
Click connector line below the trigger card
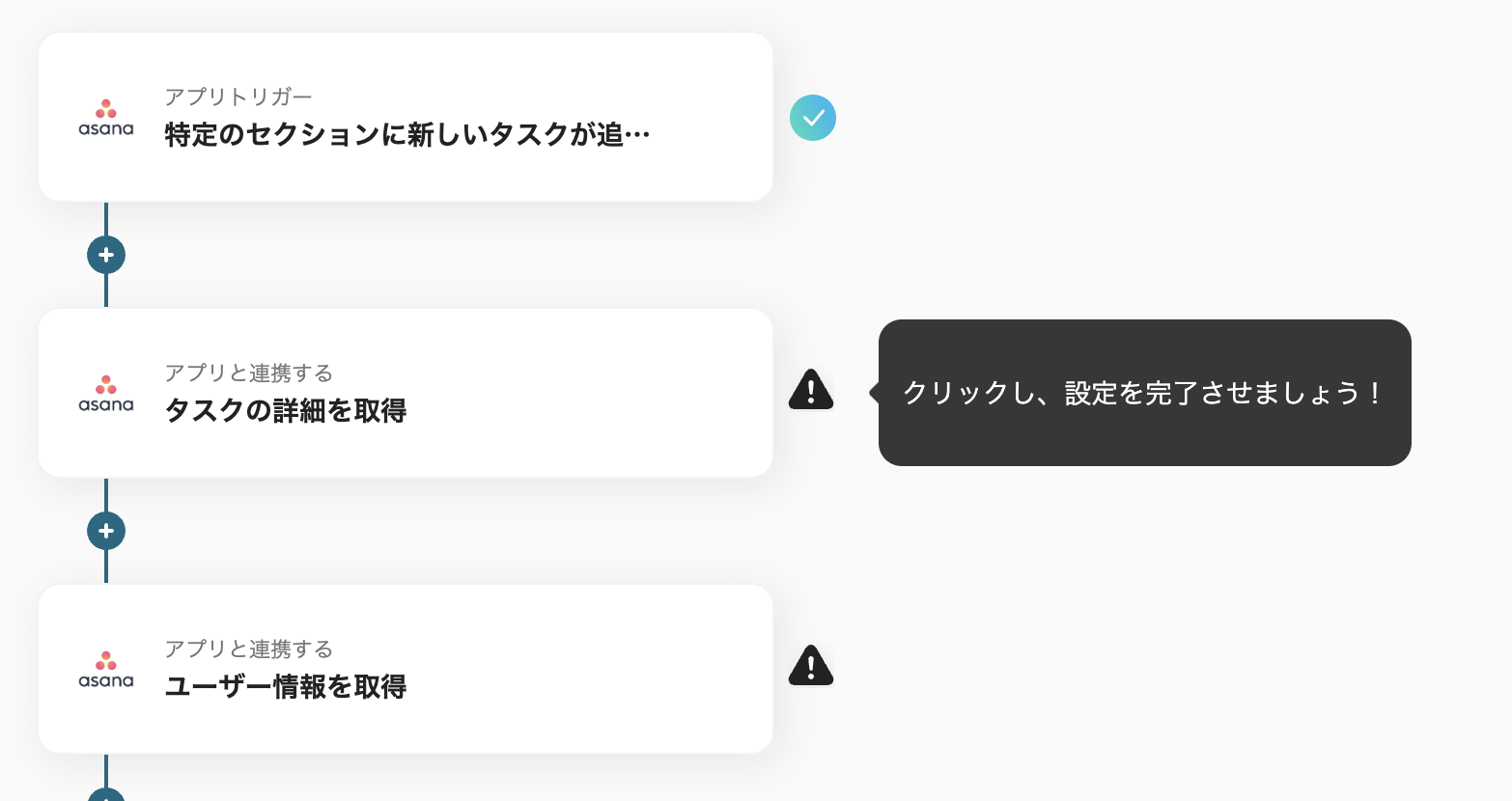[106, 218]
